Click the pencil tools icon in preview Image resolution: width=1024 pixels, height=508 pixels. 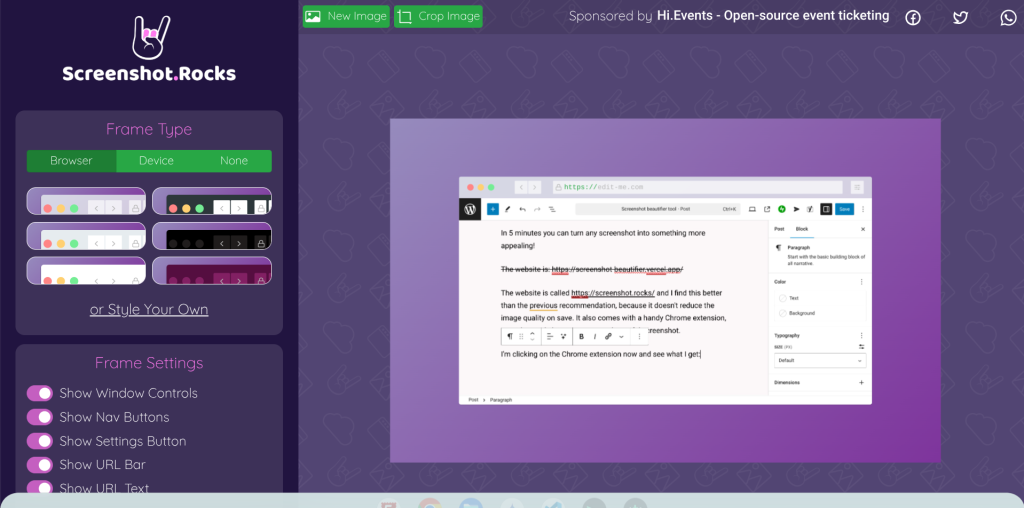point(507,209)
